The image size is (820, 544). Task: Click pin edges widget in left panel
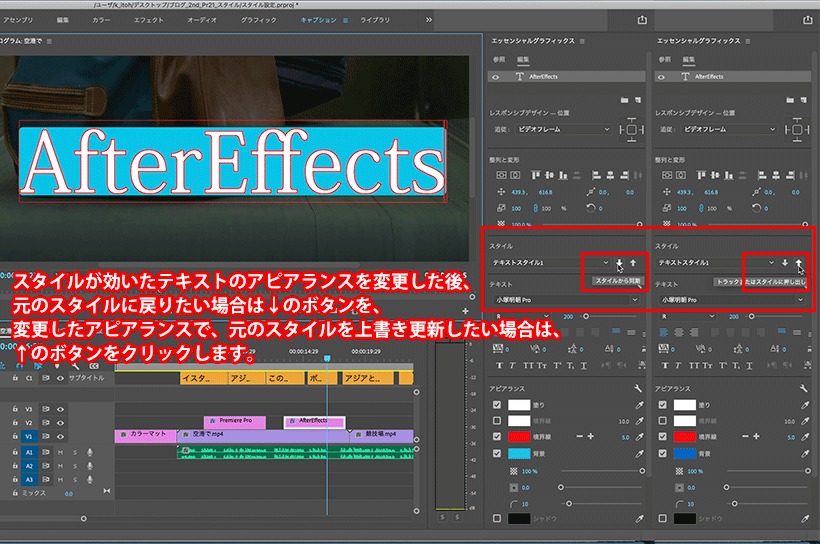pos(632,129)
